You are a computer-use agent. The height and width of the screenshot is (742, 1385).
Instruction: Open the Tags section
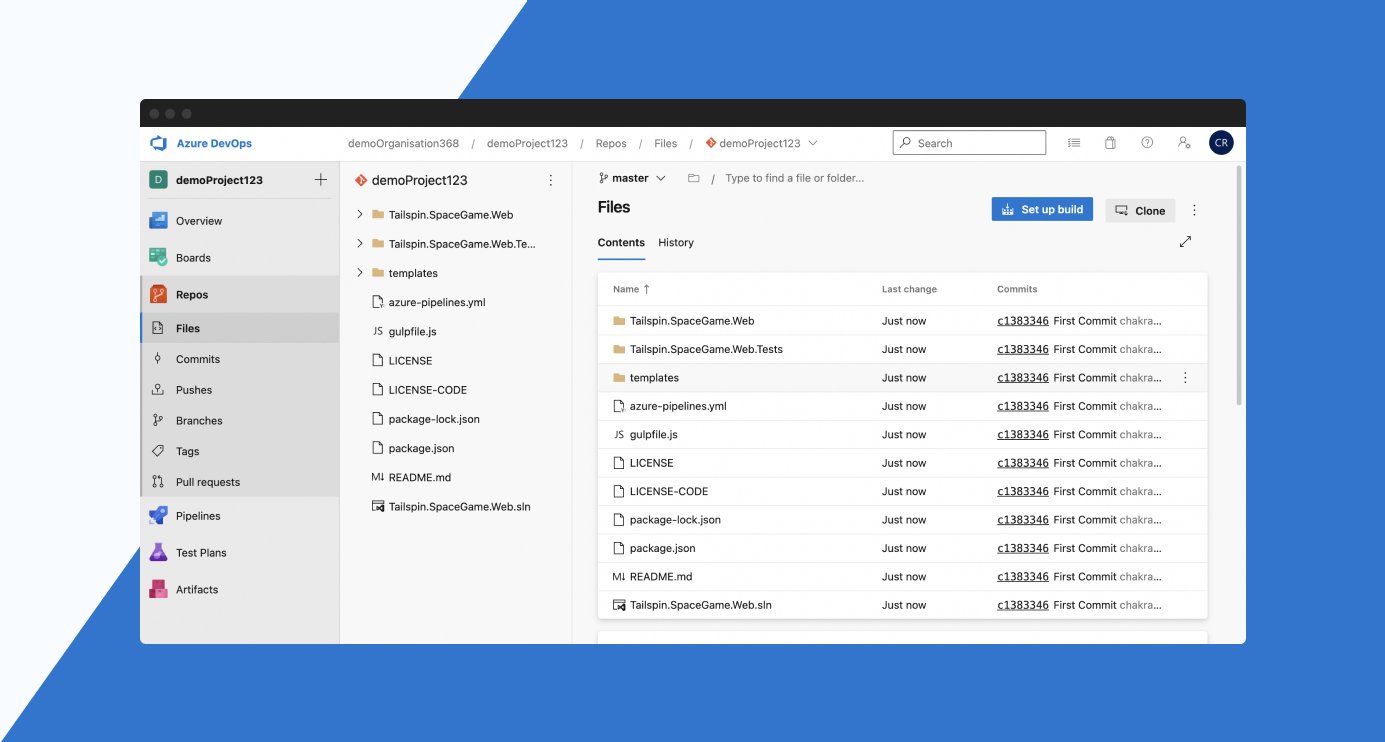click(x=188, y=451)
